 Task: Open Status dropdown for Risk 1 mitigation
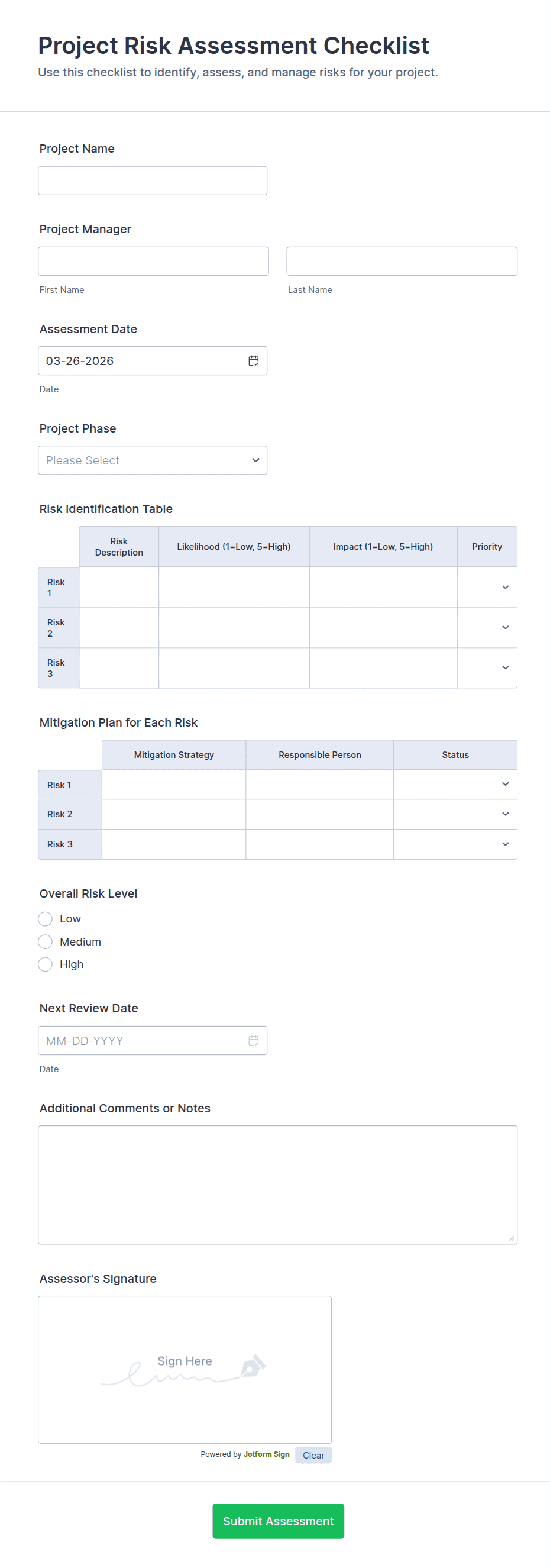(x=455, y=784)
